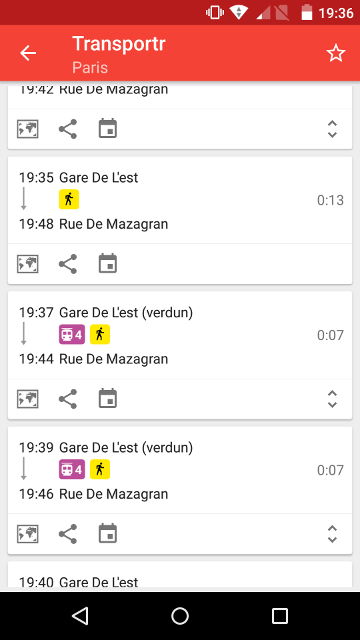Viewport: 360px width, 640px height.
Task: Add 19:39 trip to calendar
Action: (108, 533)
